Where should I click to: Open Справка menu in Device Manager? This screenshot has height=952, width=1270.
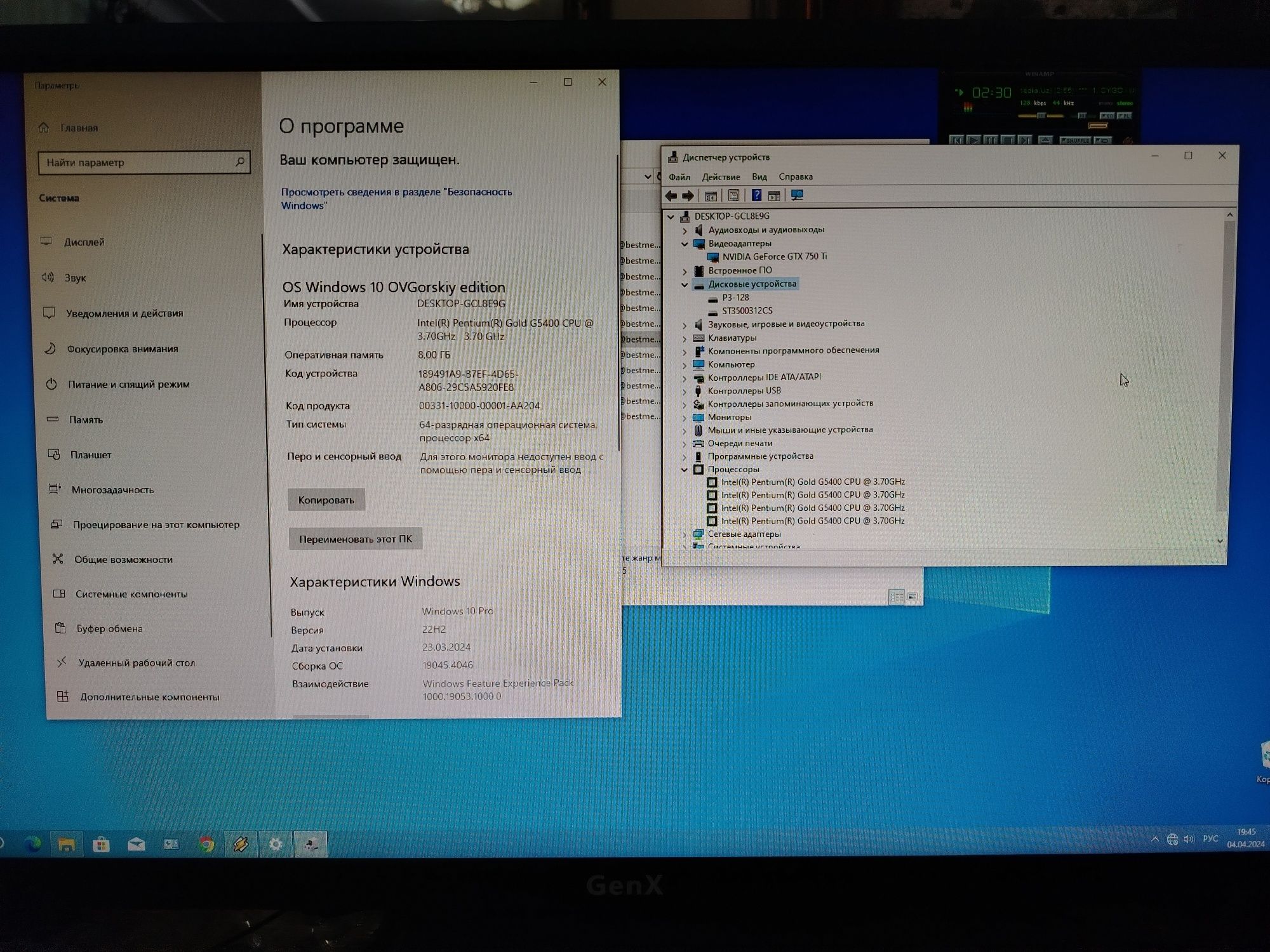click(x=796, y=177)
